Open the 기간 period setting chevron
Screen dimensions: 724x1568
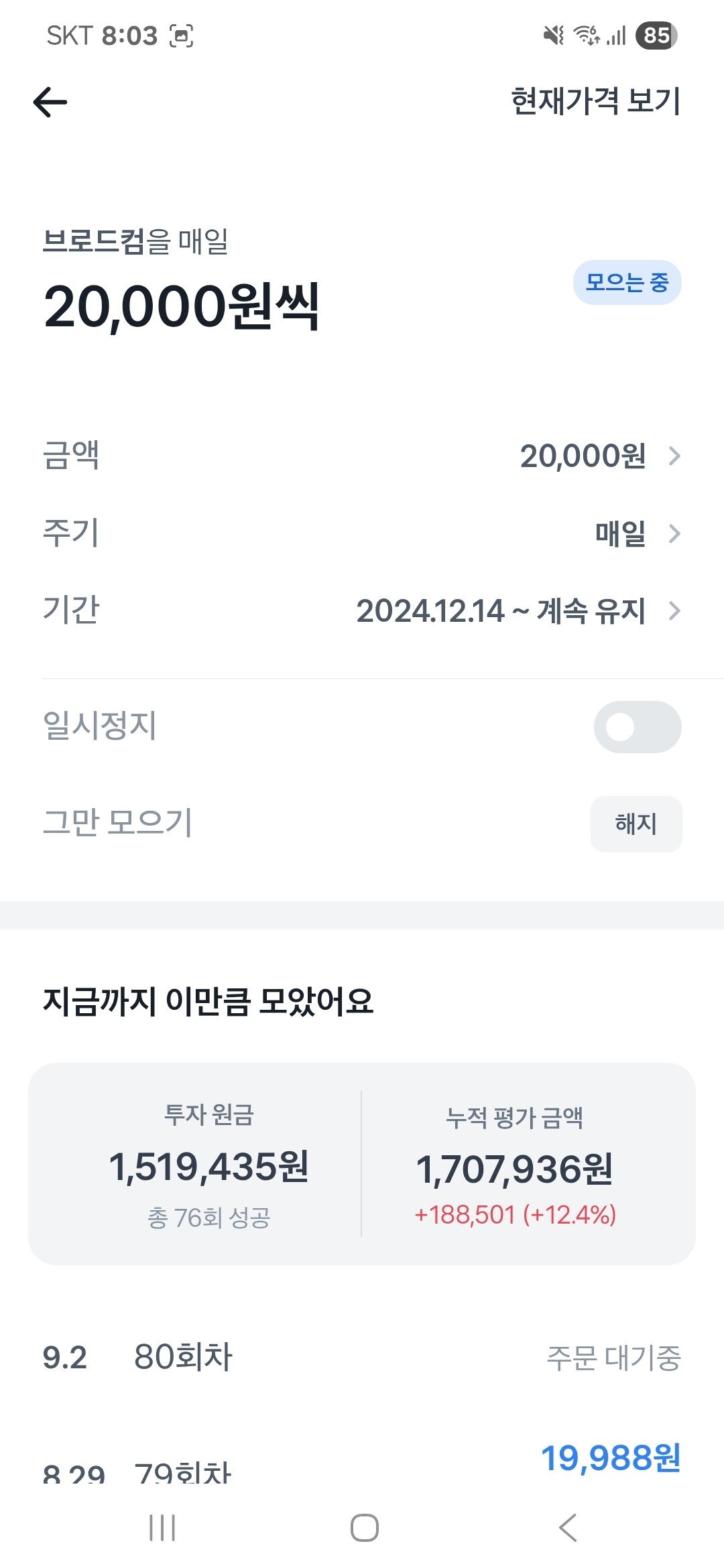coord(674,610)
